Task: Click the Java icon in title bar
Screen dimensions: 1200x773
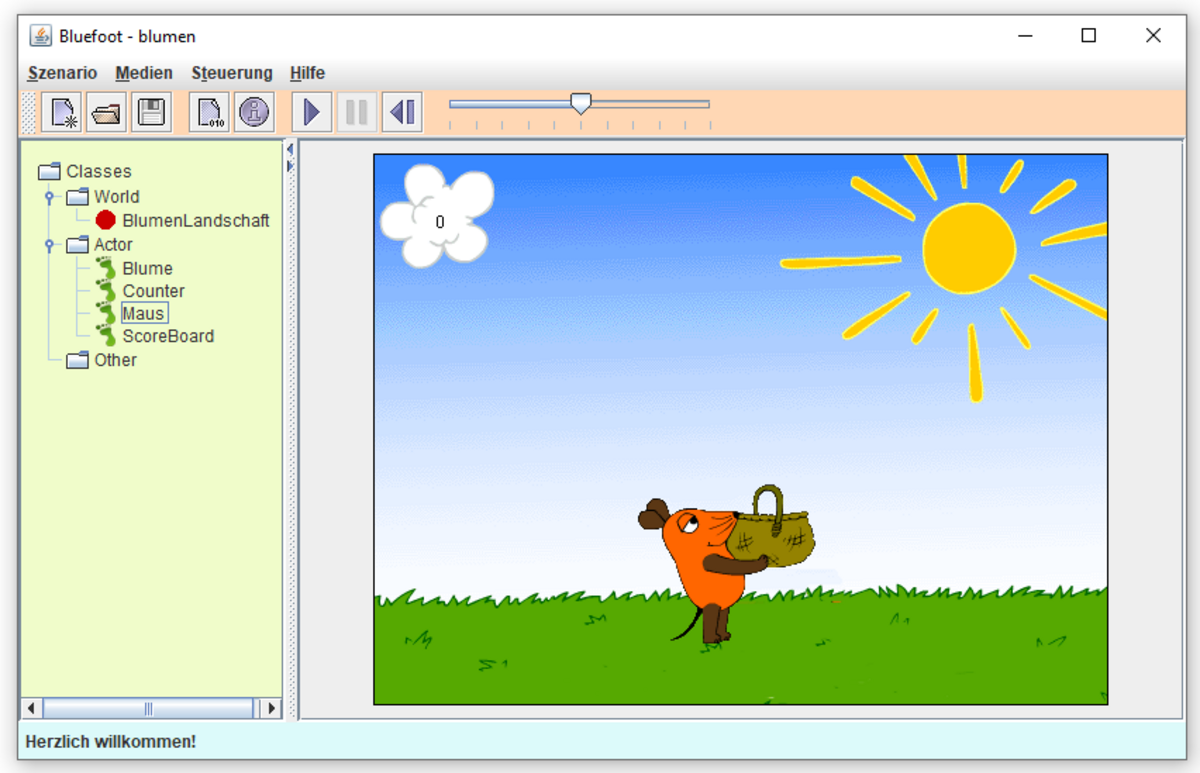Action: tap(41, 36)
